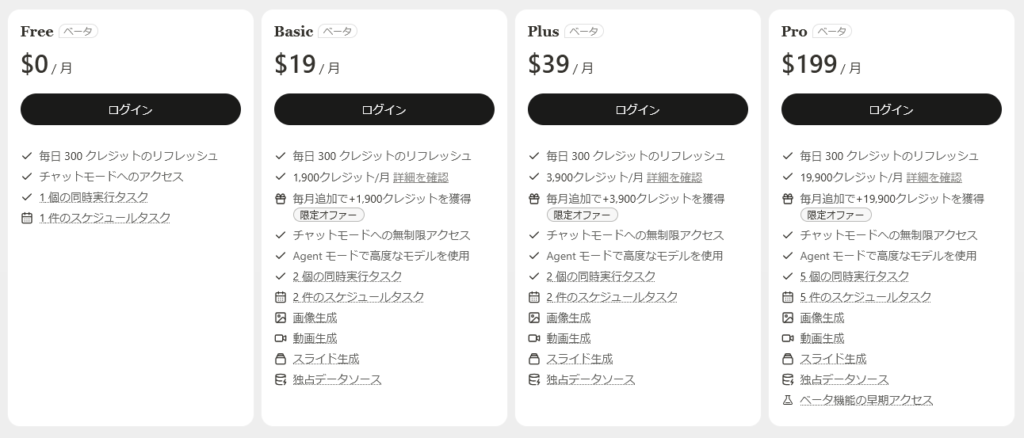
Task: Click ベータ機能の早期アクセス in the Pro plan
Action: click(866, 400)
